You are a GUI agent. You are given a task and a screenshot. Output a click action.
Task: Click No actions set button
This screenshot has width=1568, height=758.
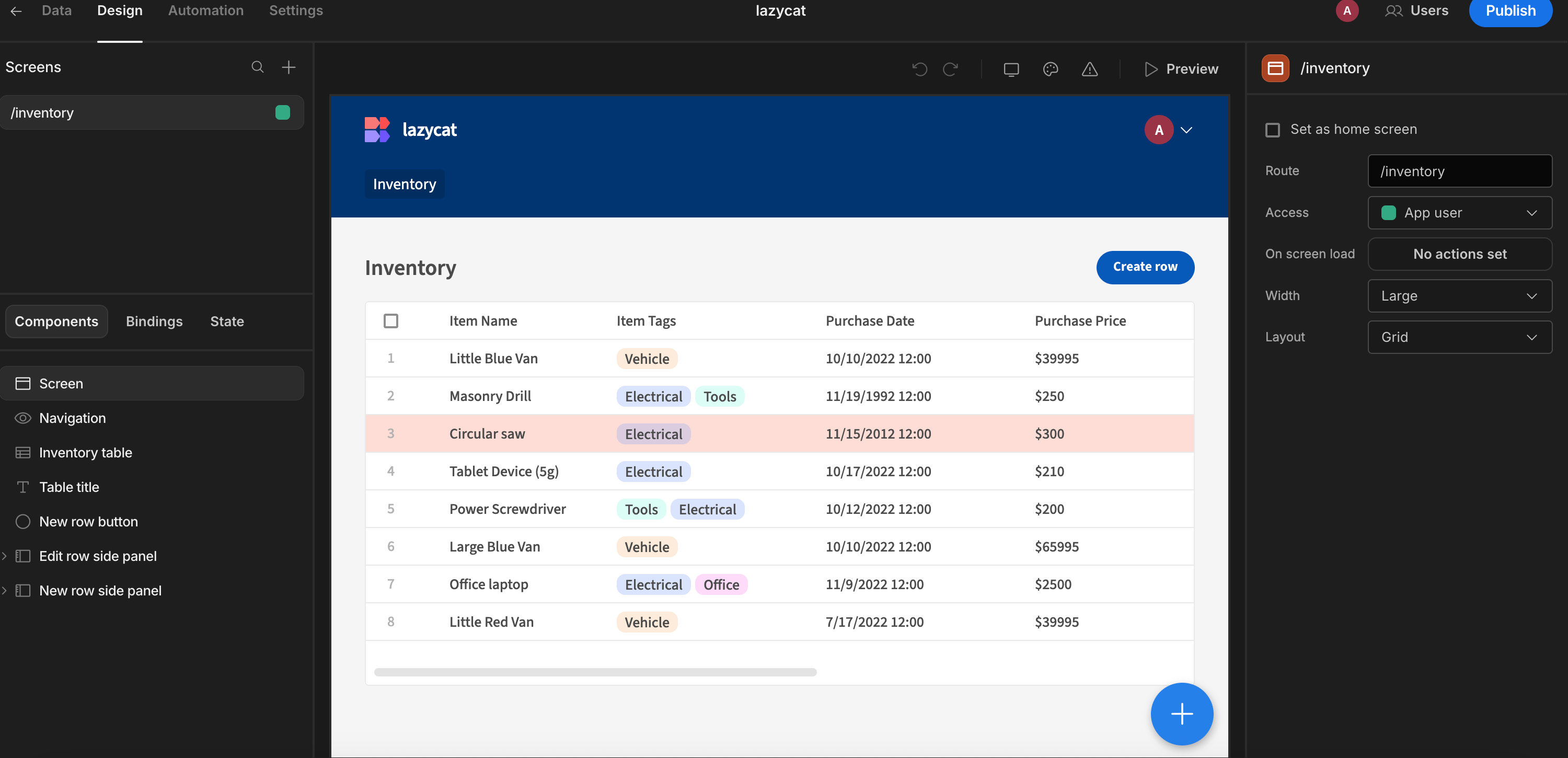pos(1460,255)
